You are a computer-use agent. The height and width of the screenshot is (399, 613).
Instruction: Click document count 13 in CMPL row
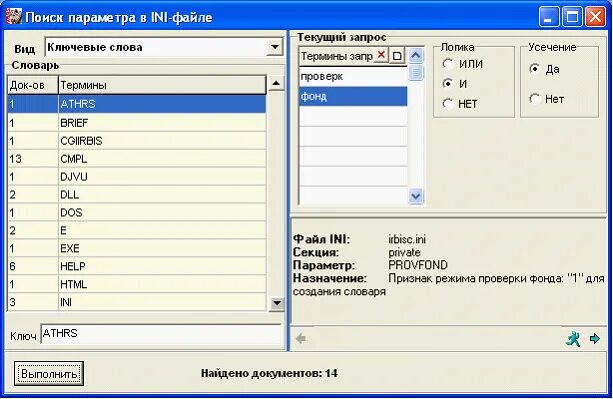(33, 159)
